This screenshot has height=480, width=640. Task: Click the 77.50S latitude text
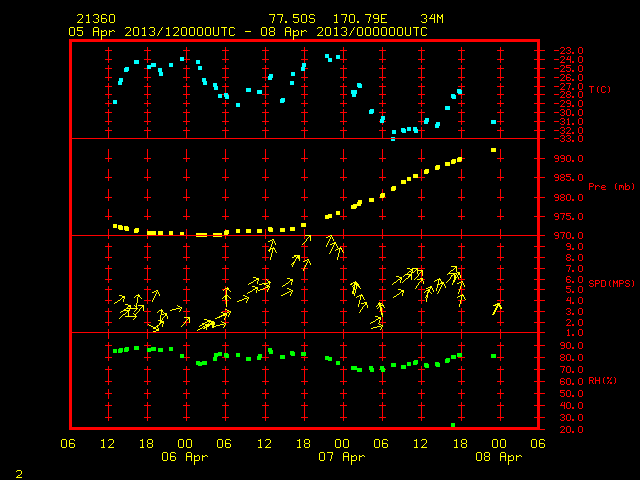point(292,19)
